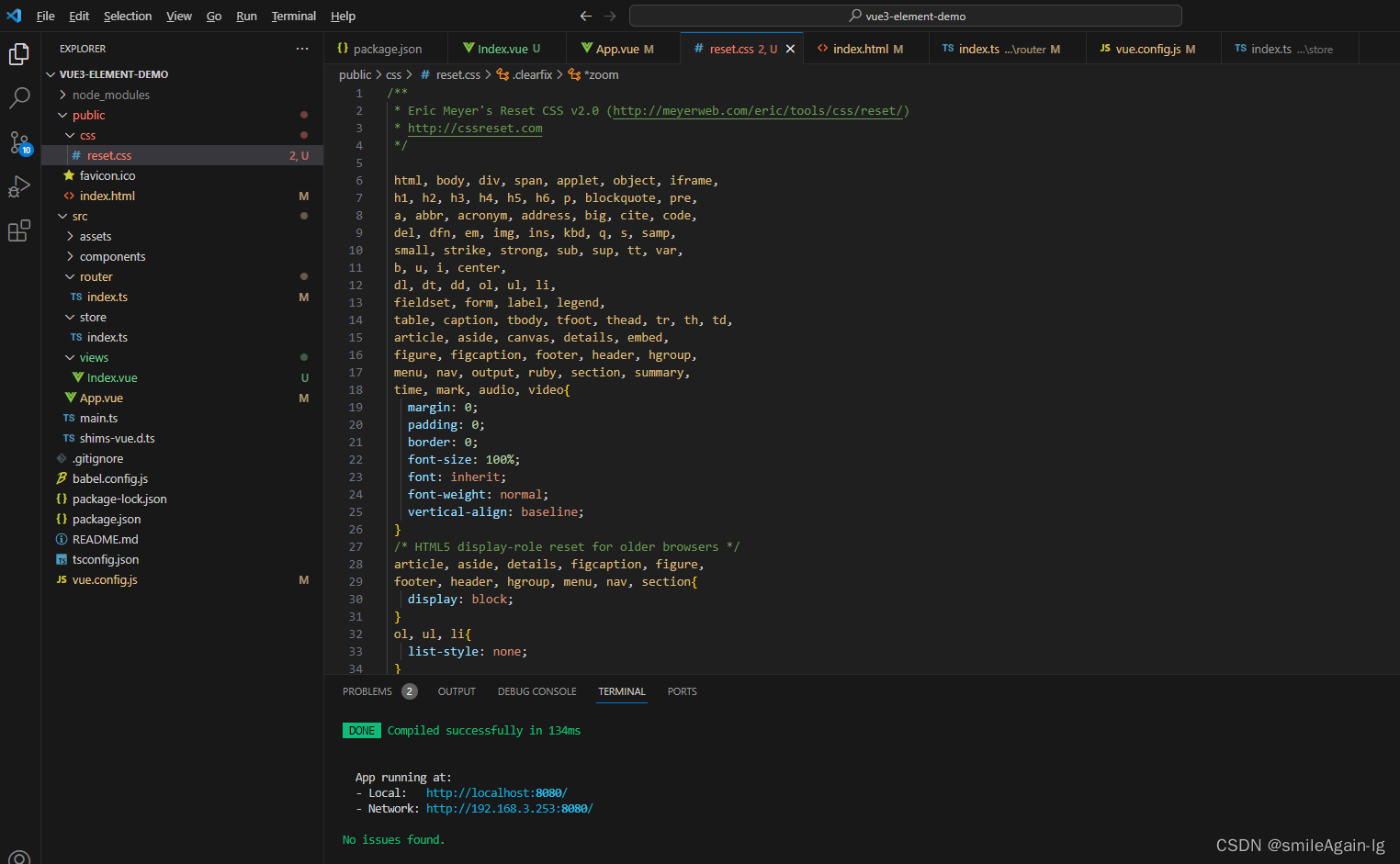Expand the node_modules folder

click(110, 95)
